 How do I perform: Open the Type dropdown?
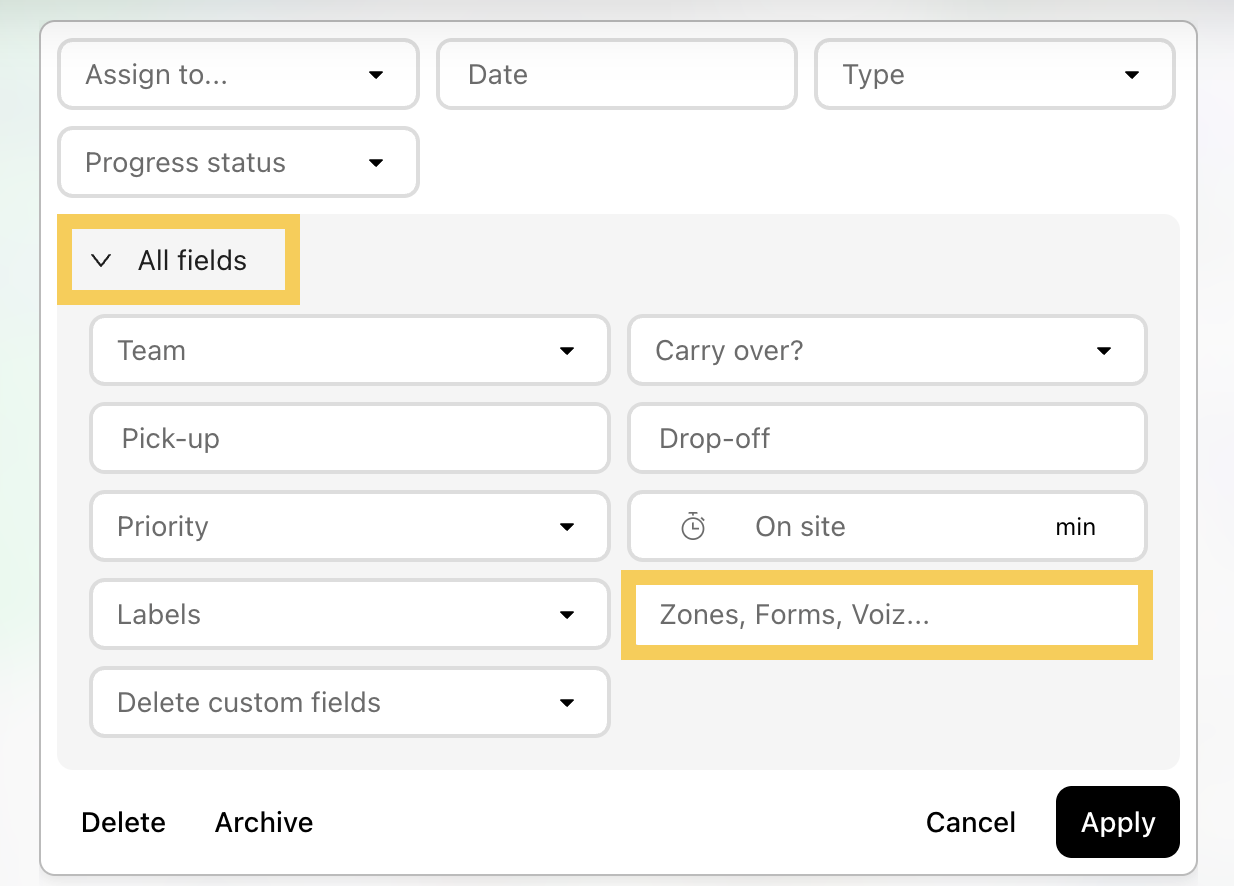pyautogui.click(x=995, y=74)
